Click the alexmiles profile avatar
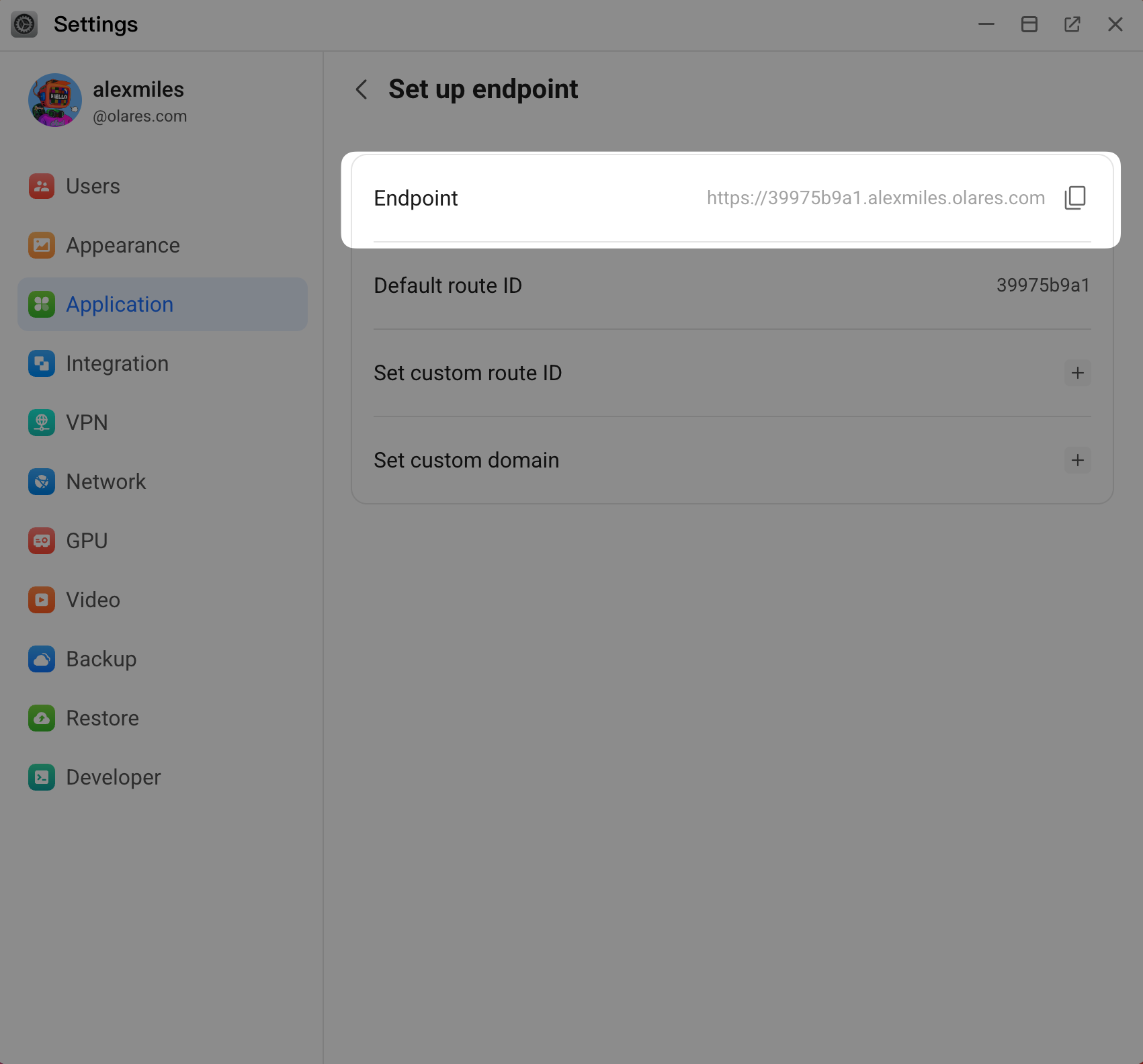The width and height of the screenshot is (1143, 1064). click(55, 100)
